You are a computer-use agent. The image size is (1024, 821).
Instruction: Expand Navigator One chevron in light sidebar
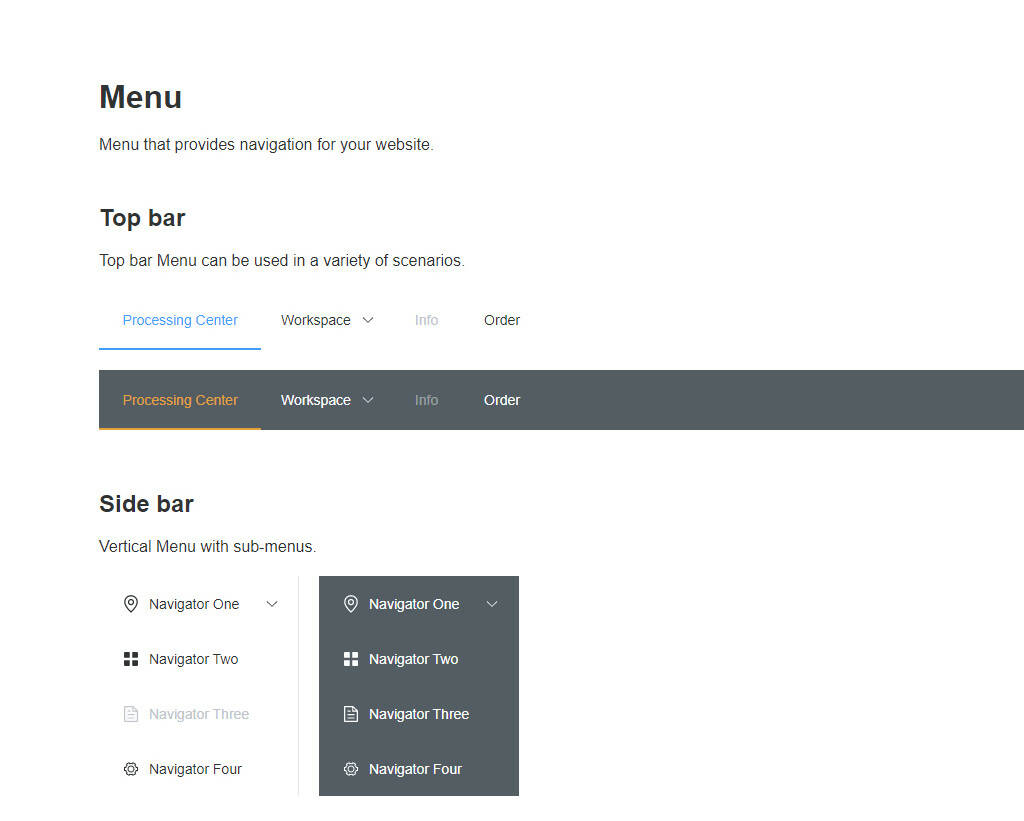coord(272,604)
